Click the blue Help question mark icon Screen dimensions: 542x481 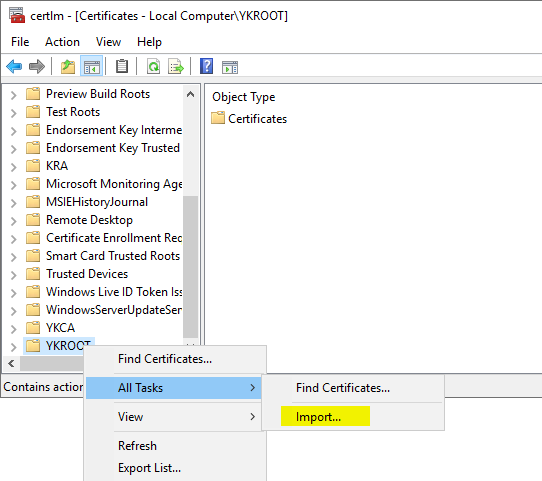click(x=206, y=66)
